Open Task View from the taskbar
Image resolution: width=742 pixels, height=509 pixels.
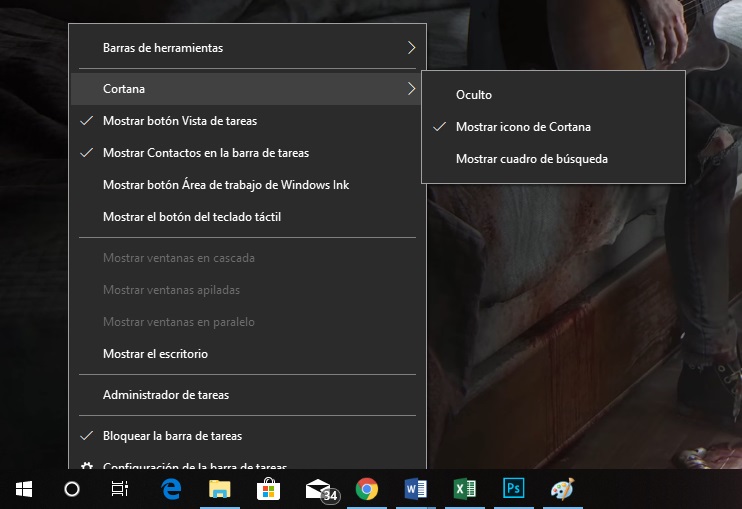(x=120, y=489)
